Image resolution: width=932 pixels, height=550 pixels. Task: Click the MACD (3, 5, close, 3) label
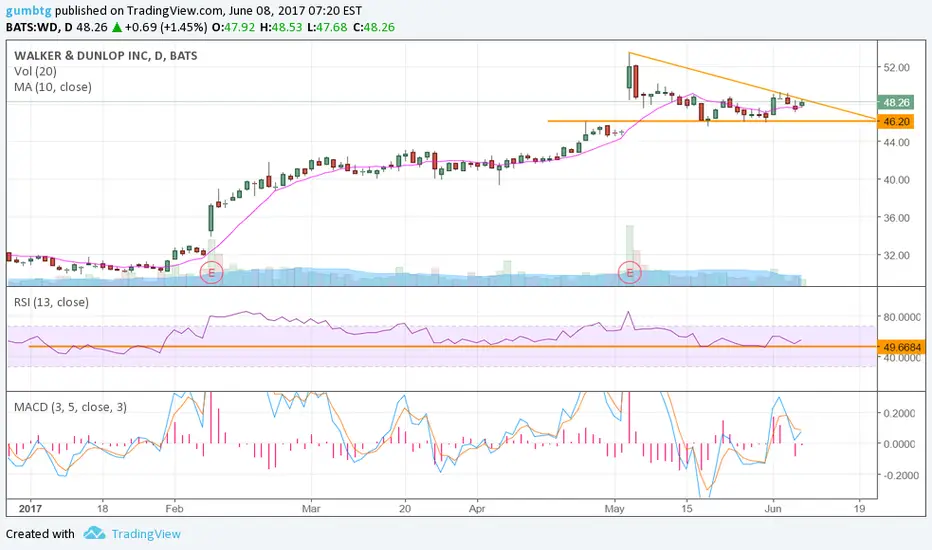click(71, 407)
